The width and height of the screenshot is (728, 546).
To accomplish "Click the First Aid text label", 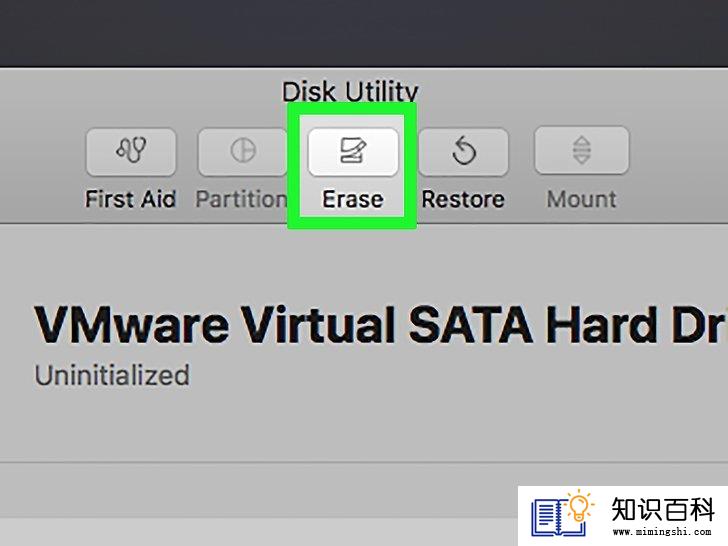I will [131, 199].
